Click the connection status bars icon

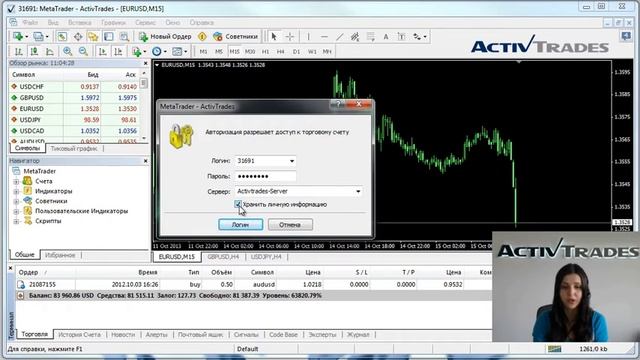pos(554,349)
